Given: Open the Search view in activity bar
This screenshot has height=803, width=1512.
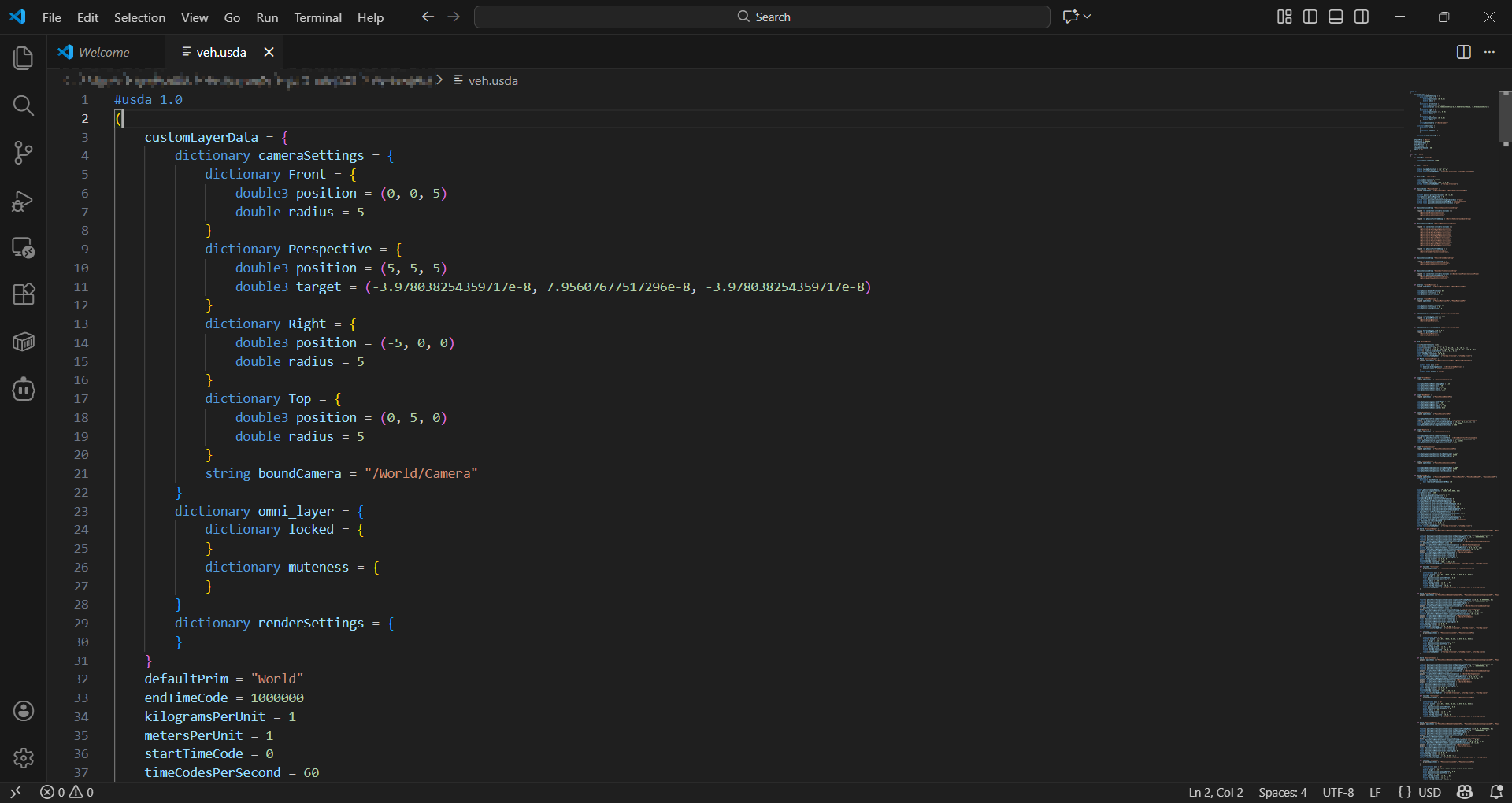Looking at the screenshot, I should click(x=24, y=105).
